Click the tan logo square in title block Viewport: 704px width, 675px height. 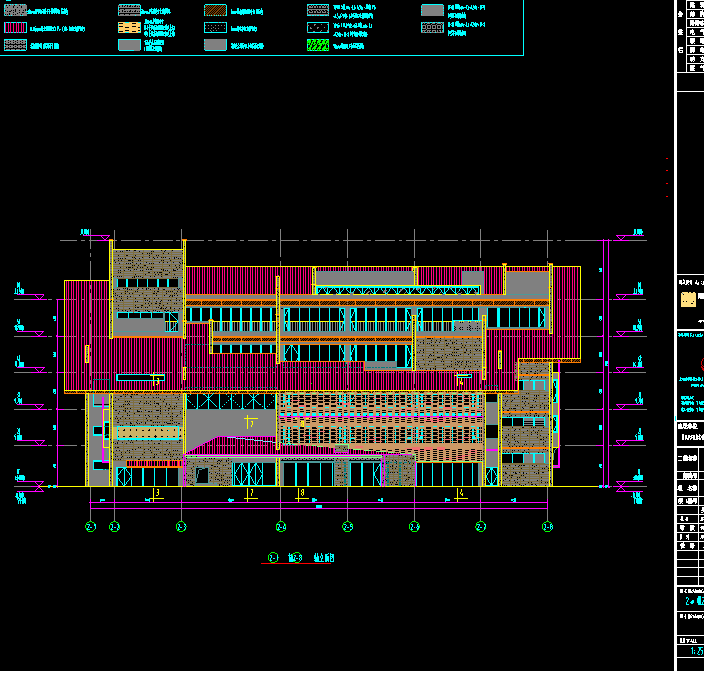pyautogui.click(x=688, y=299)
